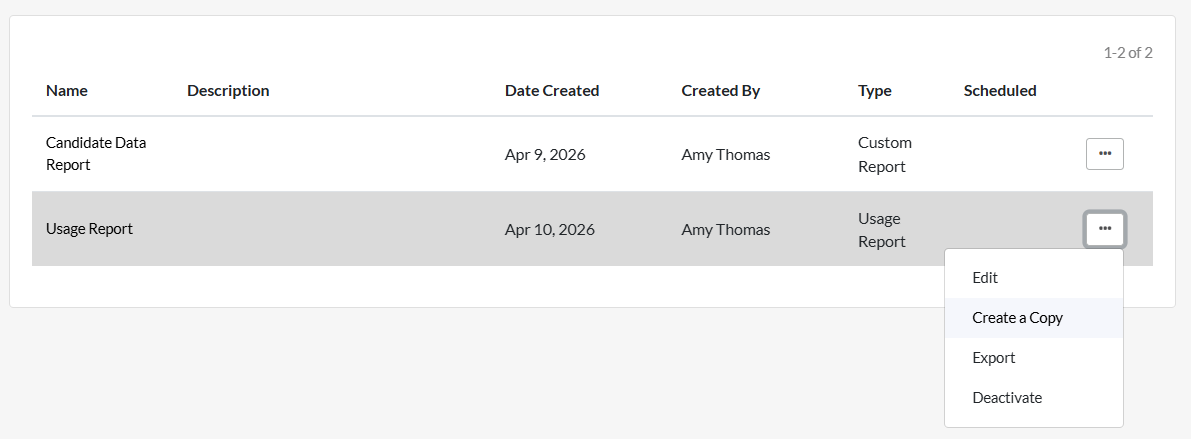This screenshot has height=439, width=1191.
Task: Open the Candidate Data Report name
Action: coord(96,154)
